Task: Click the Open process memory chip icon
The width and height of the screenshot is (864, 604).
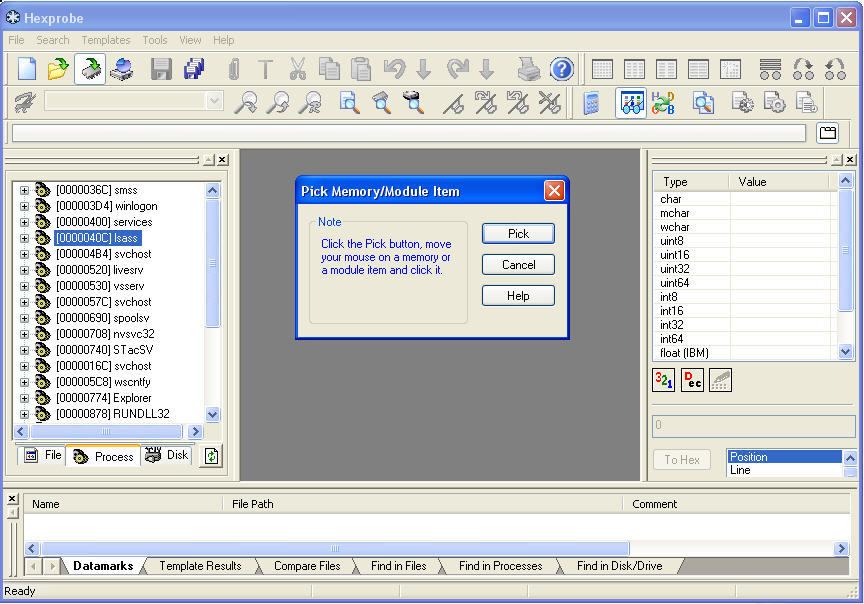Action: pos(90,69)
